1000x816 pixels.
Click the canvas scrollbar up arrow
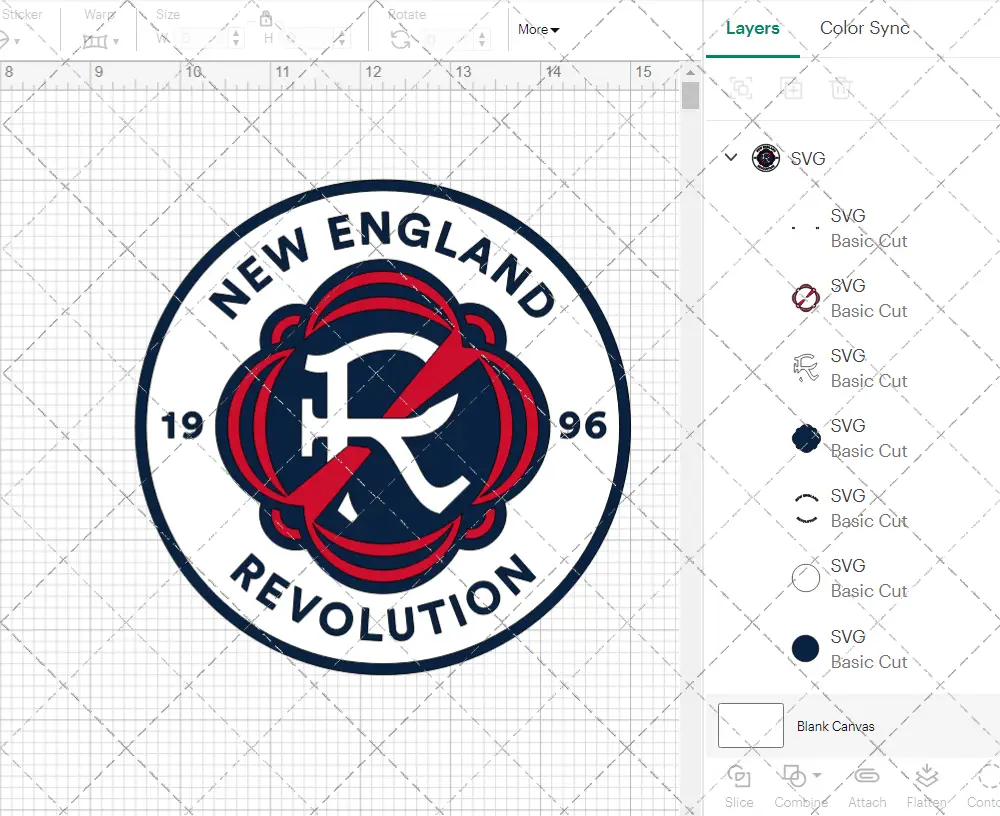click(690, 72)
